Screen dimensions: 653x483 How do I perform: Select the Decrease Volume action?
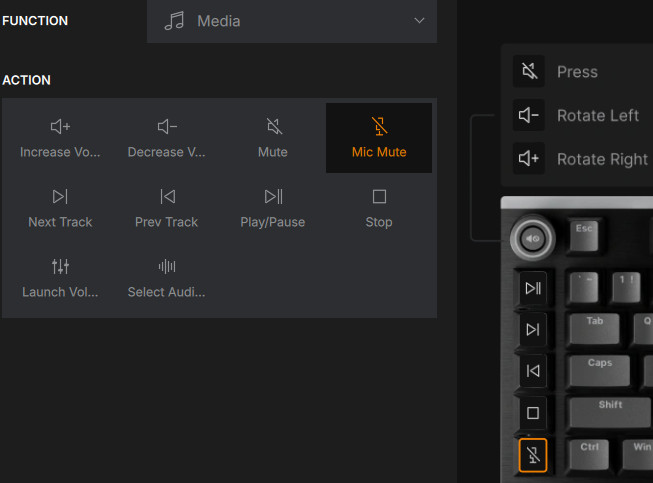coord(167,138)
